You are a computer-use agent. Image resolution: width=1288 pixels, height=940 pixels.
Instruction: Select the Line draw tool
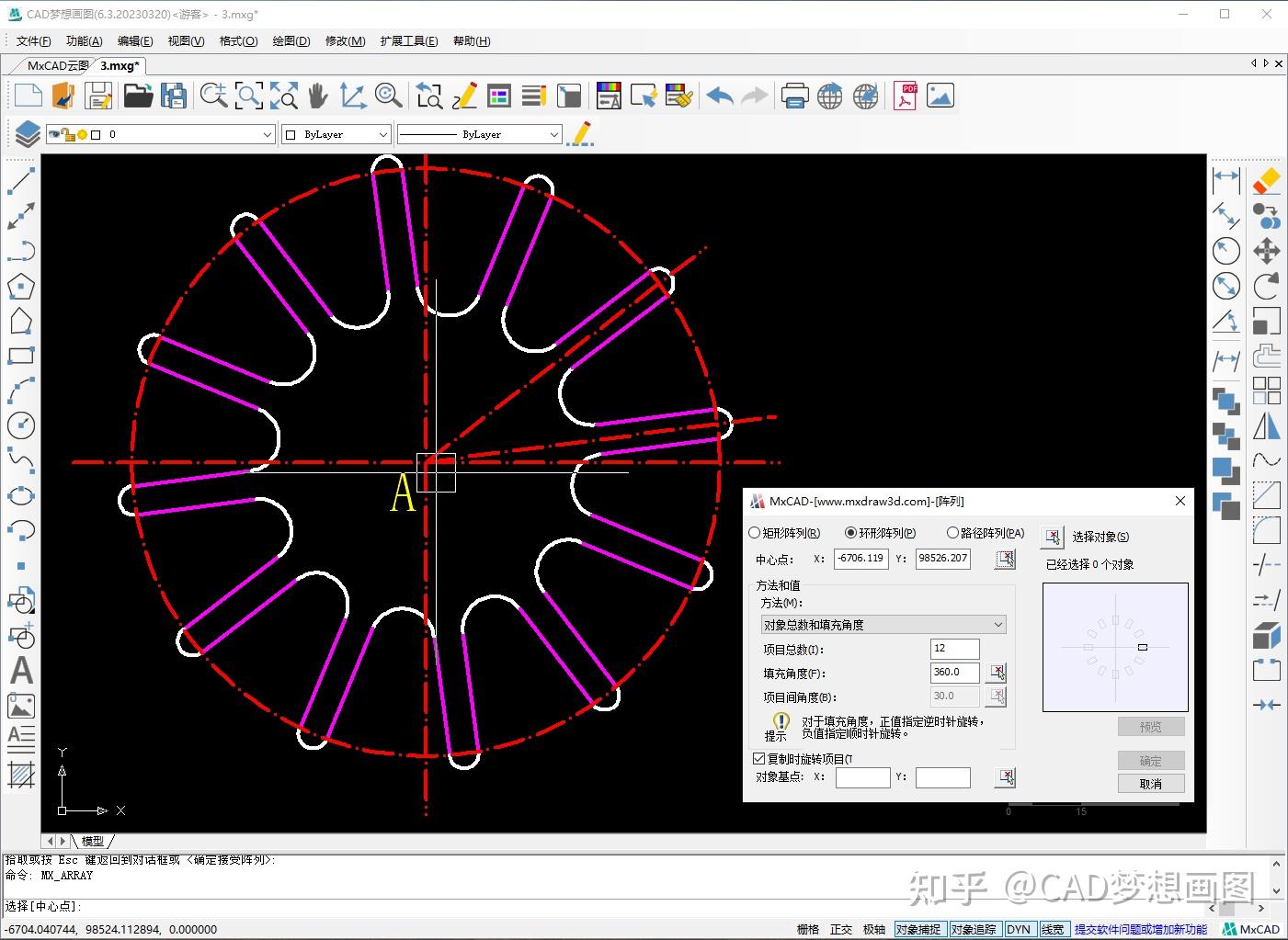(x=20, y=181)
